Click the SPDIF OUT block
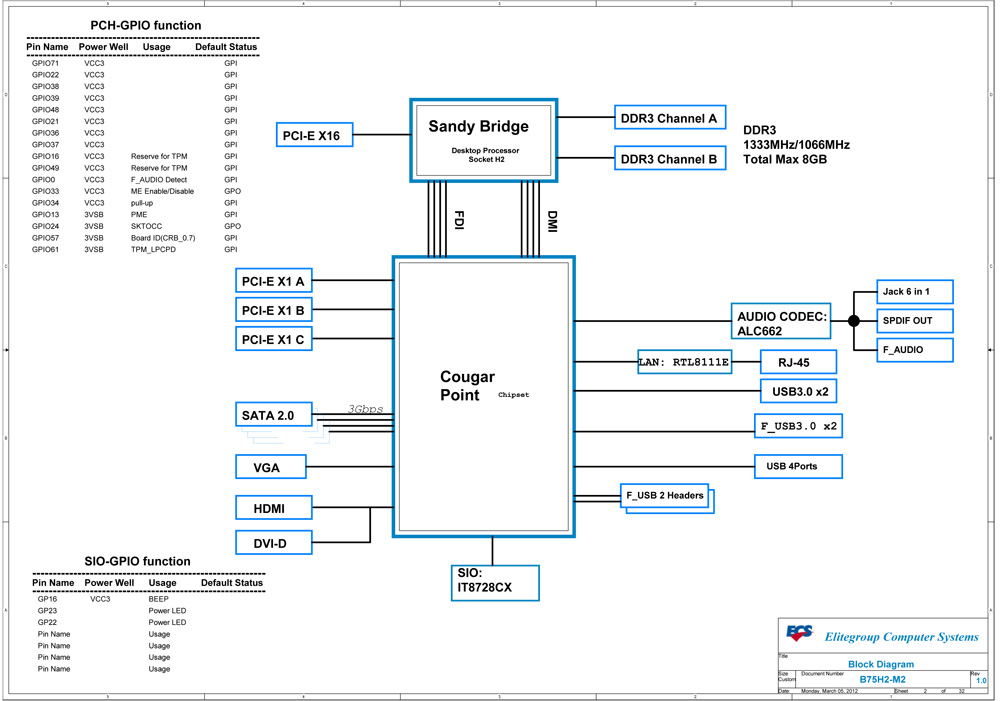This screenshot has height=701, width=1000. [x=915, y=321]
